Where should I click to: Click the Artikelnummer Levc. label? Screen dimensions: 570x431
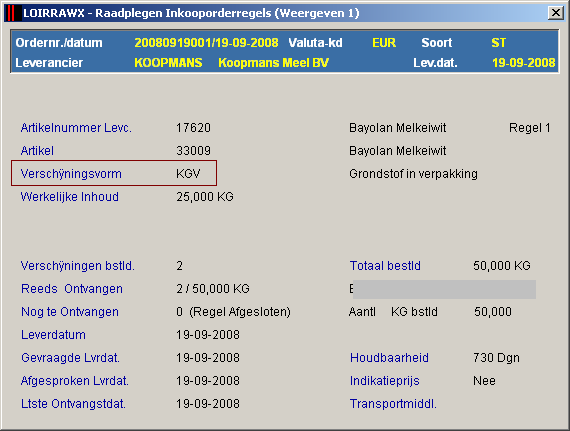click(76, 128)
